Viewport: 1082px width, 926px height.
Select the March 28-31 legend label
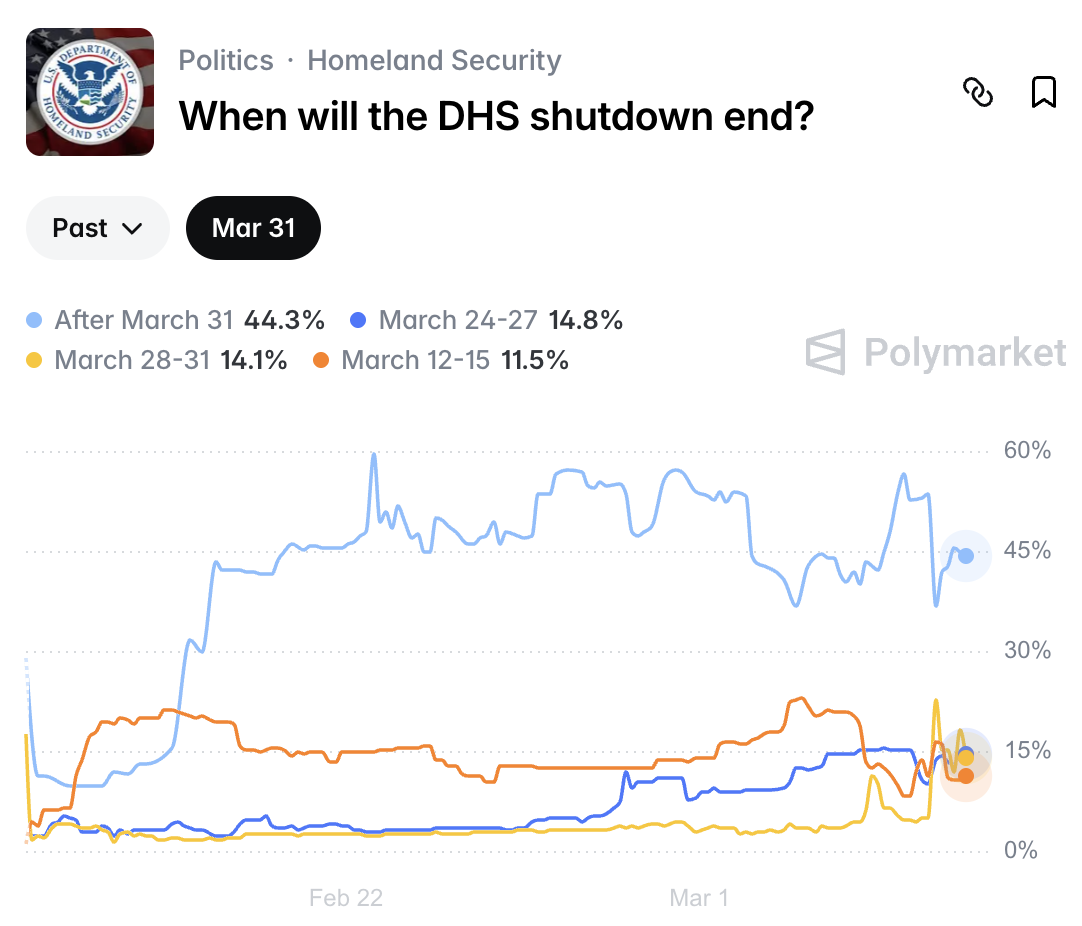(132, 361)
